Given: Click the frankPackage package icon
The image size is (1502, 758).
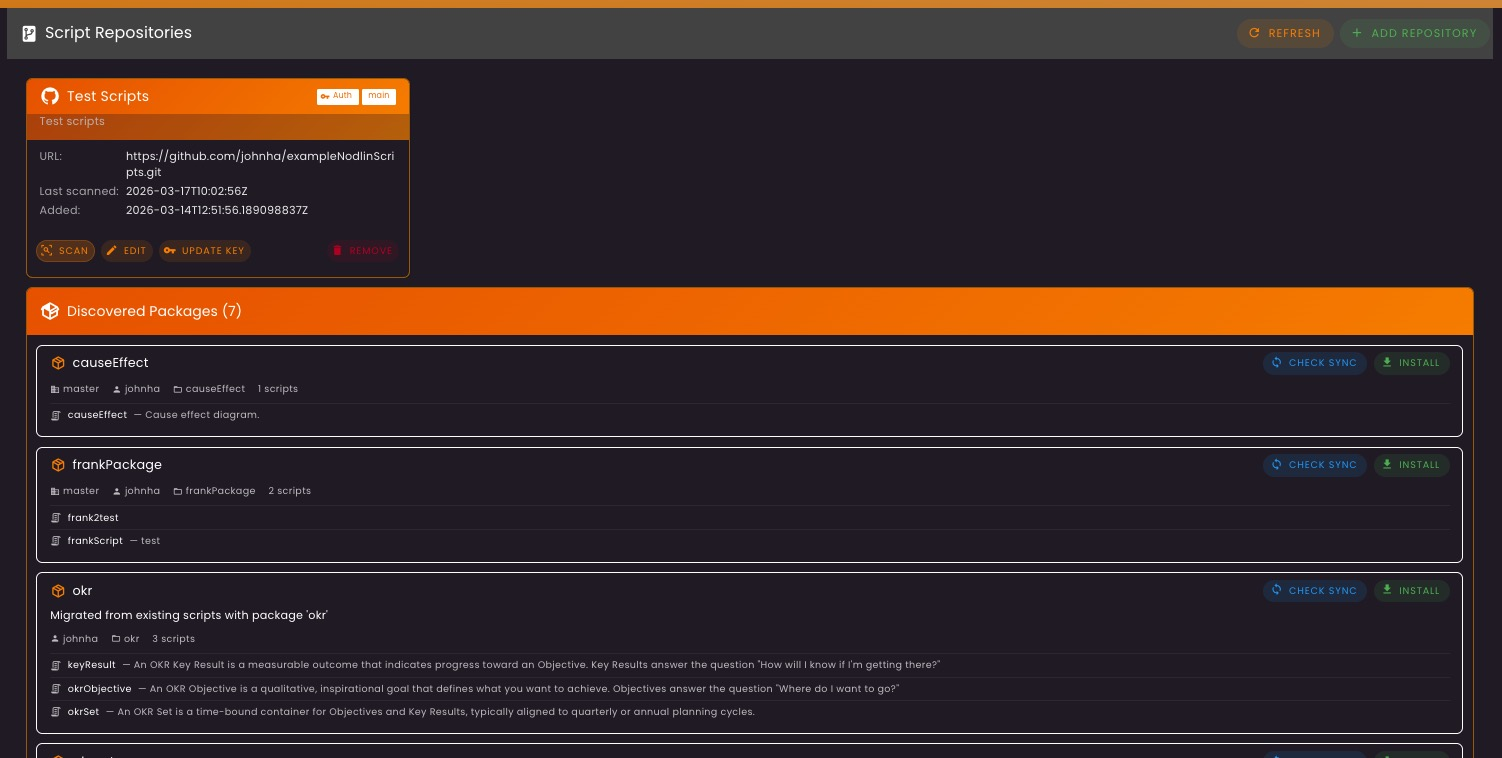Looking at the screenshot, I should tap(58, 465).
